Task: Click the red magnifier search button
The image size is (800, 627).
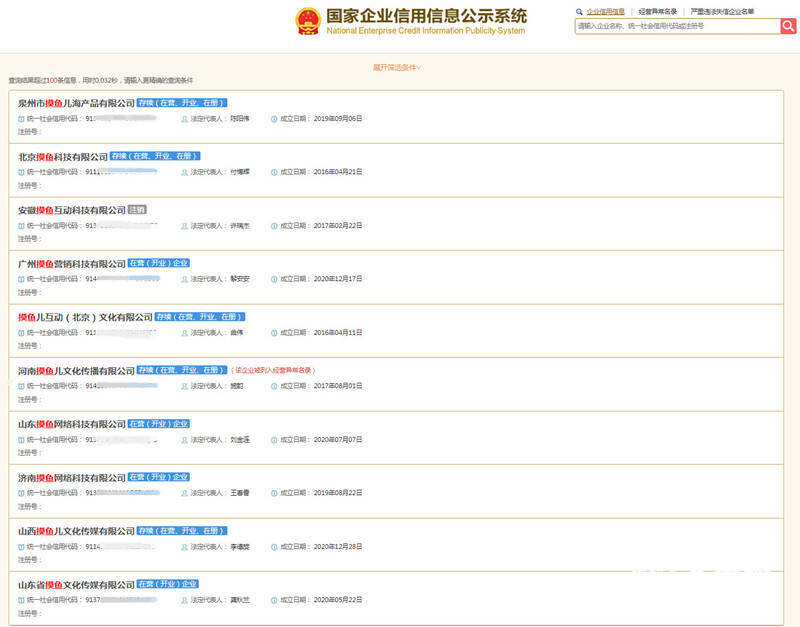Action: (x=788, y=26)
